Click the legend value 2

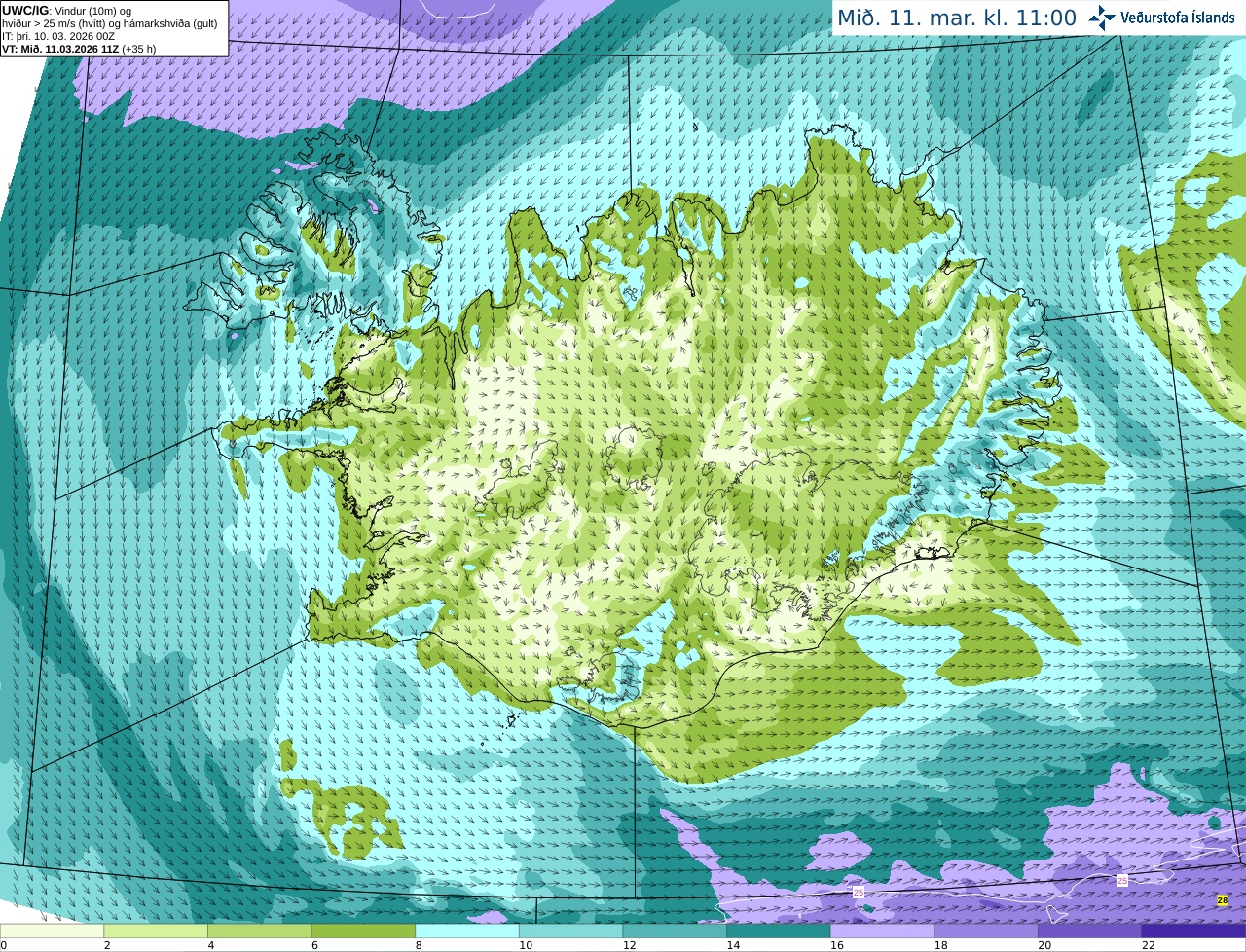point(107,945)
